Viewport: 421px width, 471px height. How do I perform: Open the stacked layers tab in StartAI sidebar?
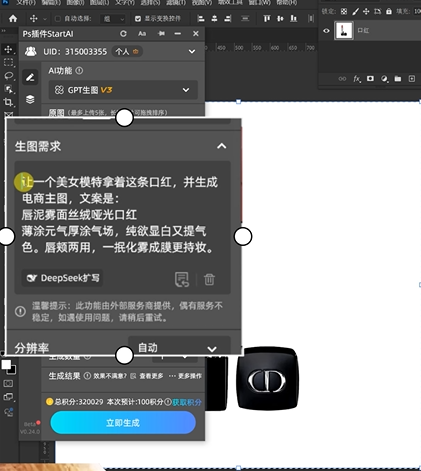click(x=30, y=99)
